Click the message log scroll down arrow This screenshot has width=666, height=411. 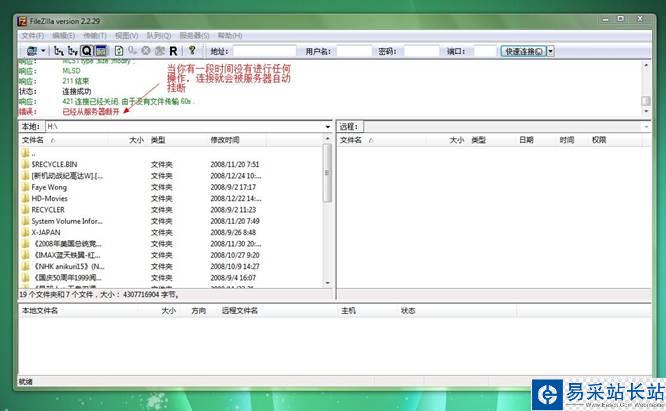tap(646, 111)
